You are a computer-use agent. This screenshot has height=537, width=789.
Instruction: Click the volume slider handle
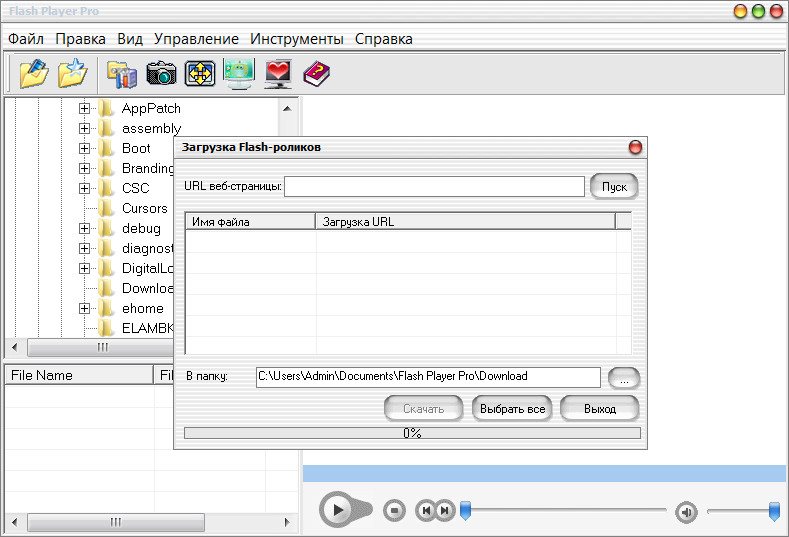(x=774, y=511)
